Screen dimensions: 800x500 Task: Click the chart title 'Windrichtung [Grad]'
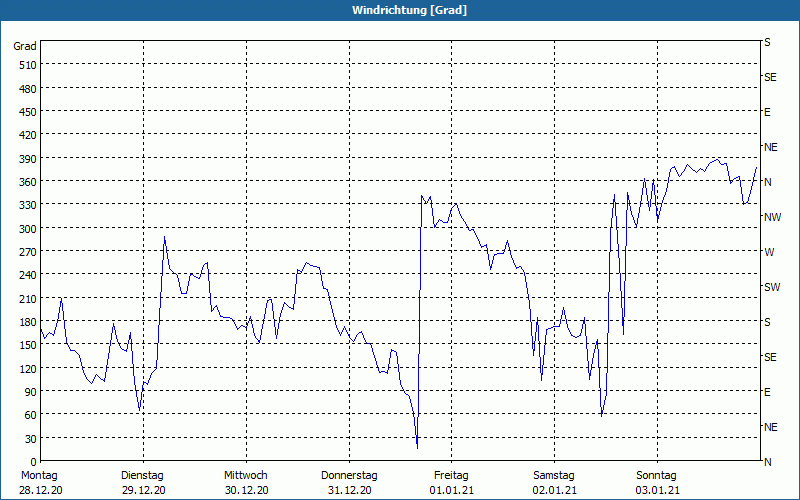409,10
